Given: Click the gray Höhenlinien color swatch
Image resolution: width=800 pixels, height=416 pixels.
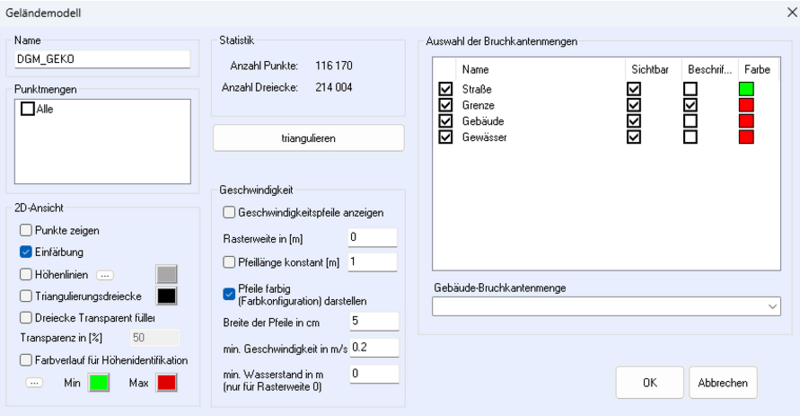Looking at the screenshot, I should [x=166, y=274].
